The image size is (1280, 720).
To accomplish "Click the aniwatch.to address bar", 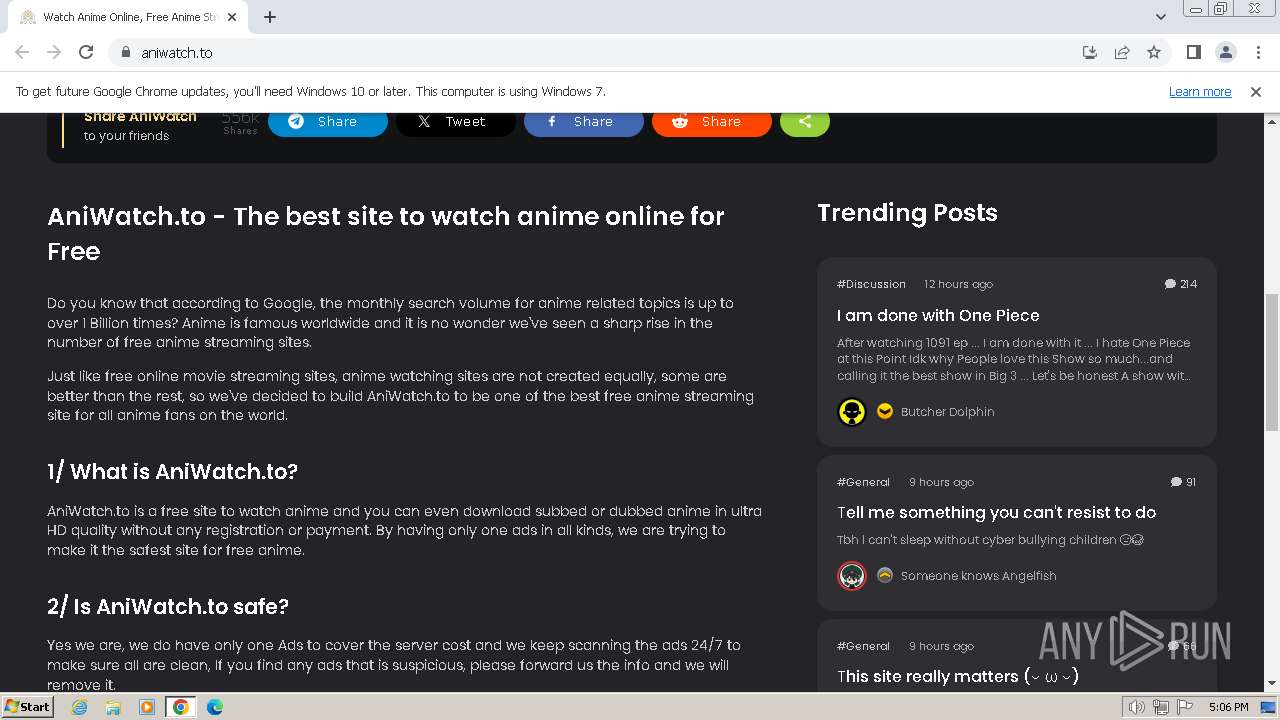I will tap(600, 52).
